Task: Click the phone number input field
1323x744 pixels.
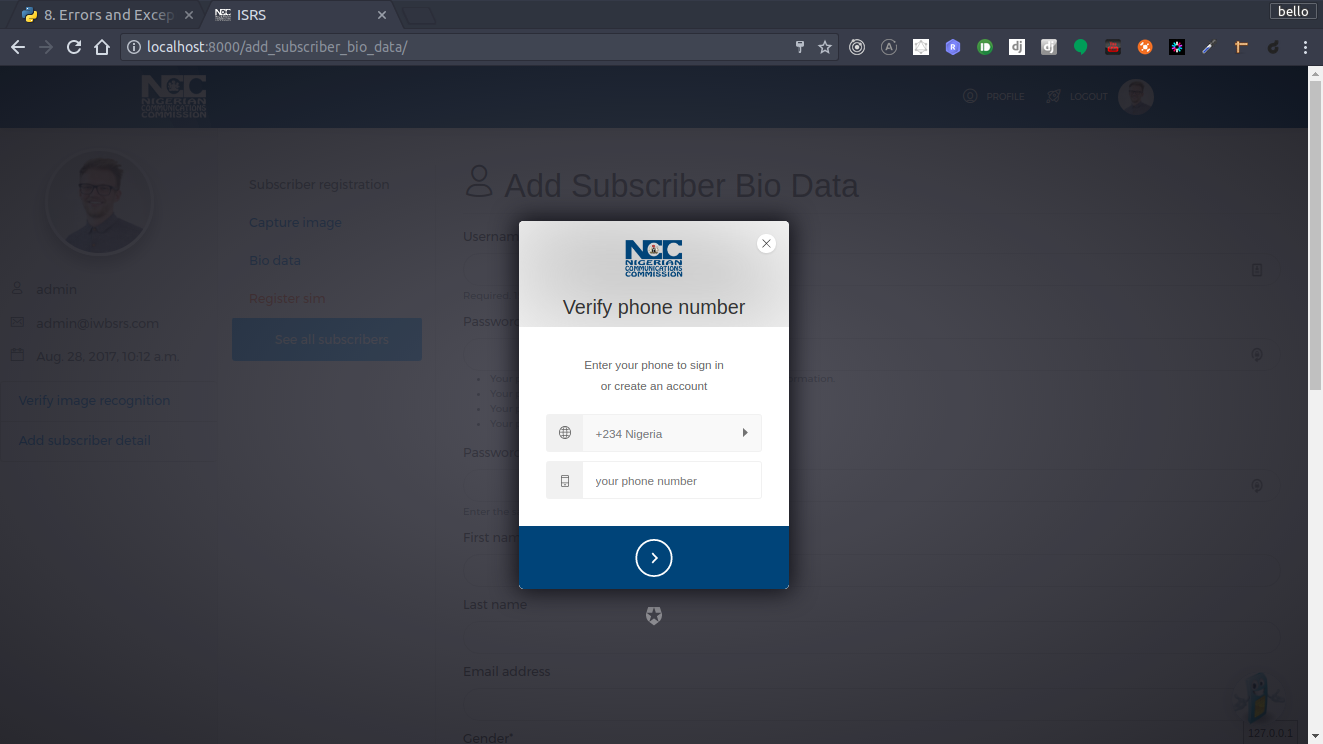Action: coord(672,480)
